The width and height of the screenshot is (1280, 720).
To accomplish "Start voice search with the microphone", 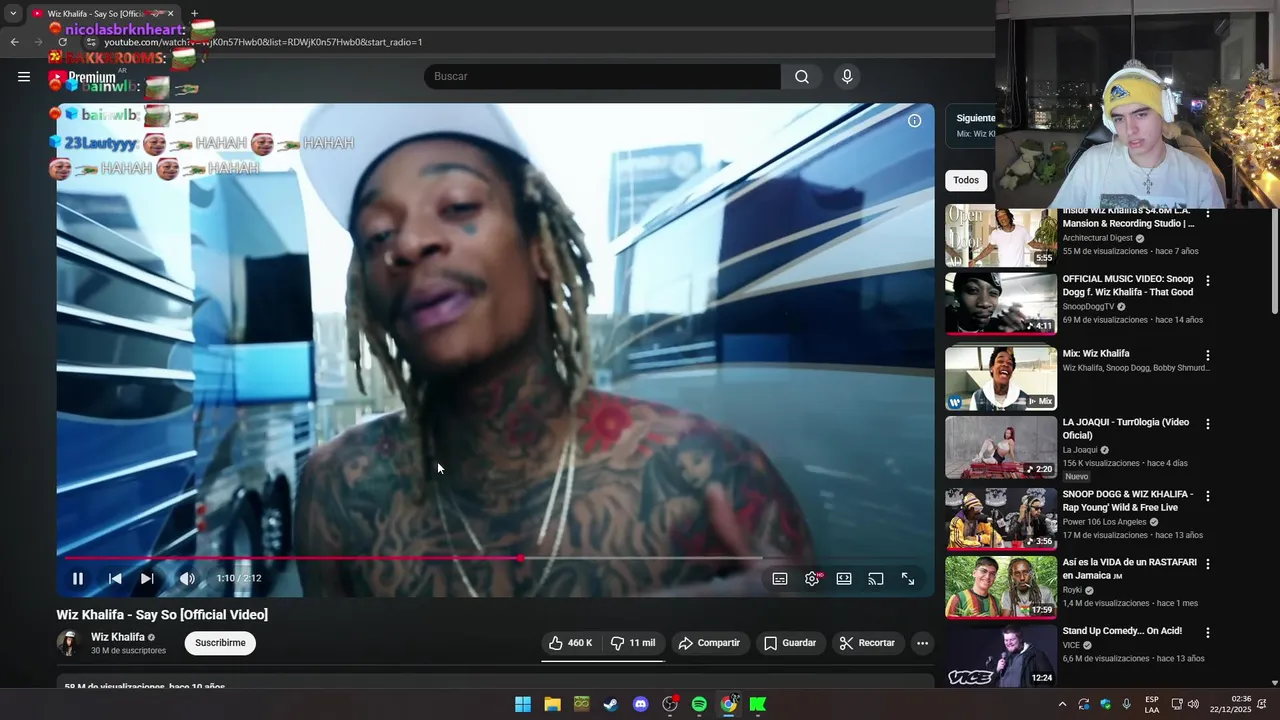I will (x=847, y=76).
